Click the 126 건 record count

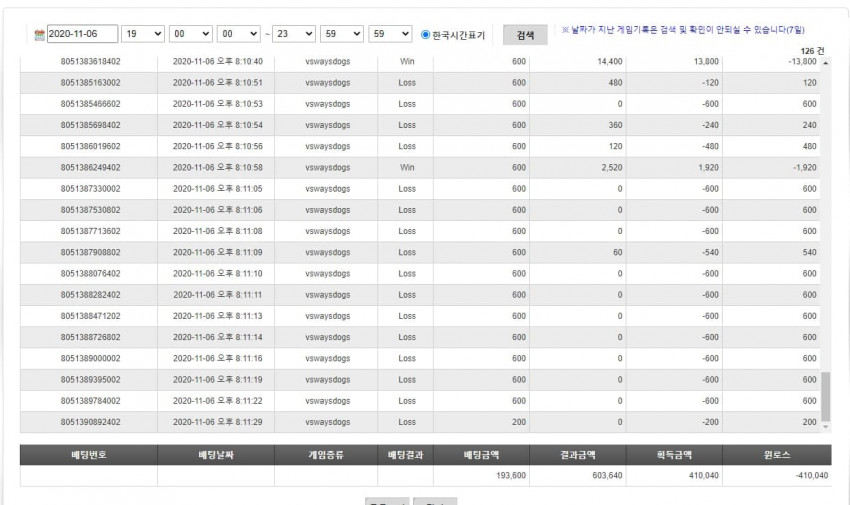point(812,51)
